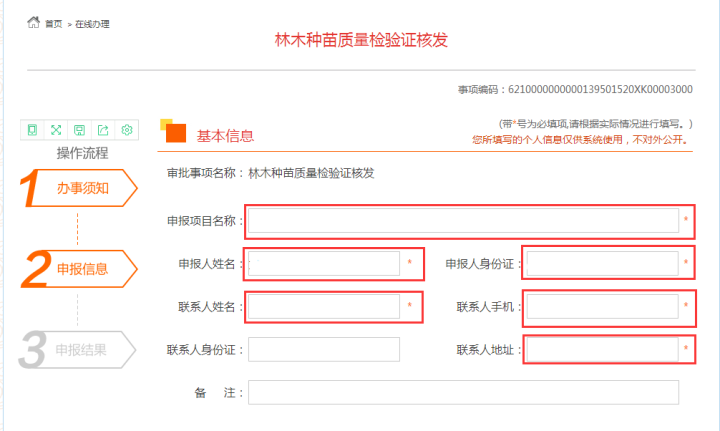720x431 pixels.
Task: Click the fullscreen expand icon
Action: (x=56, y=130)
